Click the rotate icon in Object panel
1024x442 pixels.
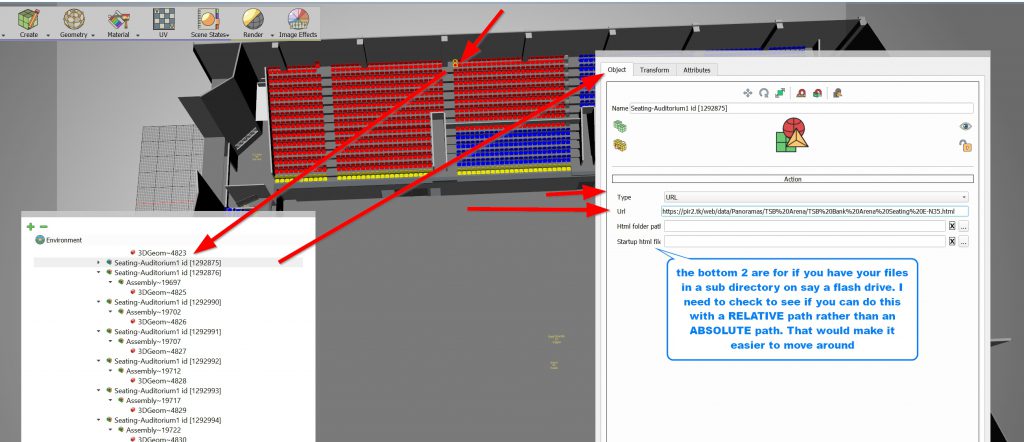click(x=763, y=92)
